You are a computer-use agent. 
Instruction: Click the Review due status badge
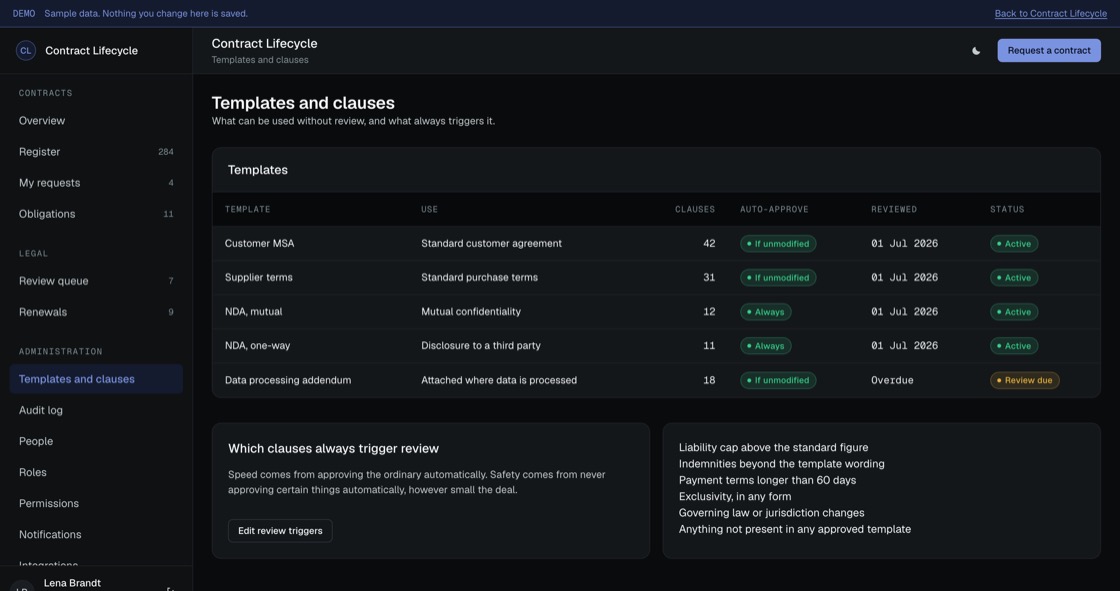tap(1024, 380)
